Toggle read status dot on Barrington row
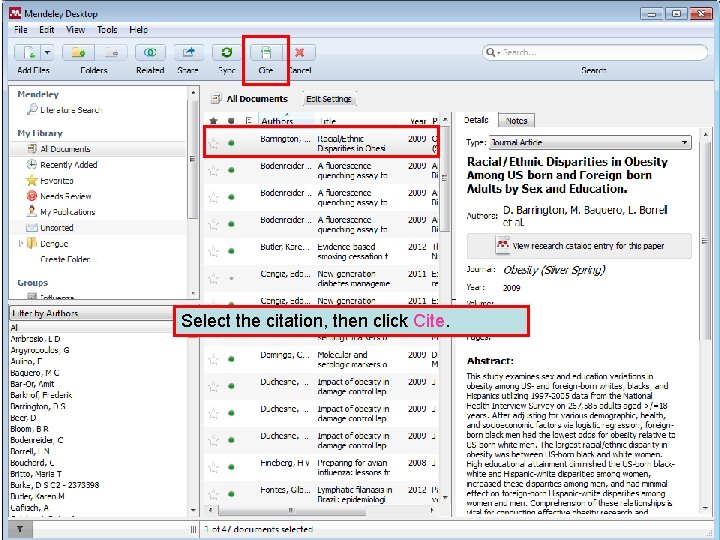 (231, 143)
